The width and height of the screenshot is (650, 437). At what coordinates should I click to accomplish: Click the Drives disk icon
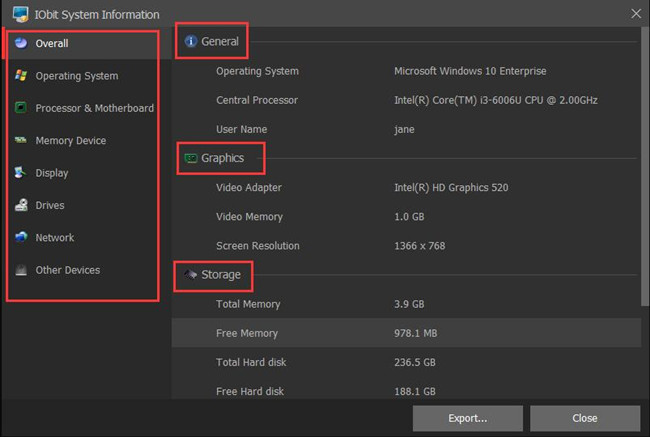point(21,205)
